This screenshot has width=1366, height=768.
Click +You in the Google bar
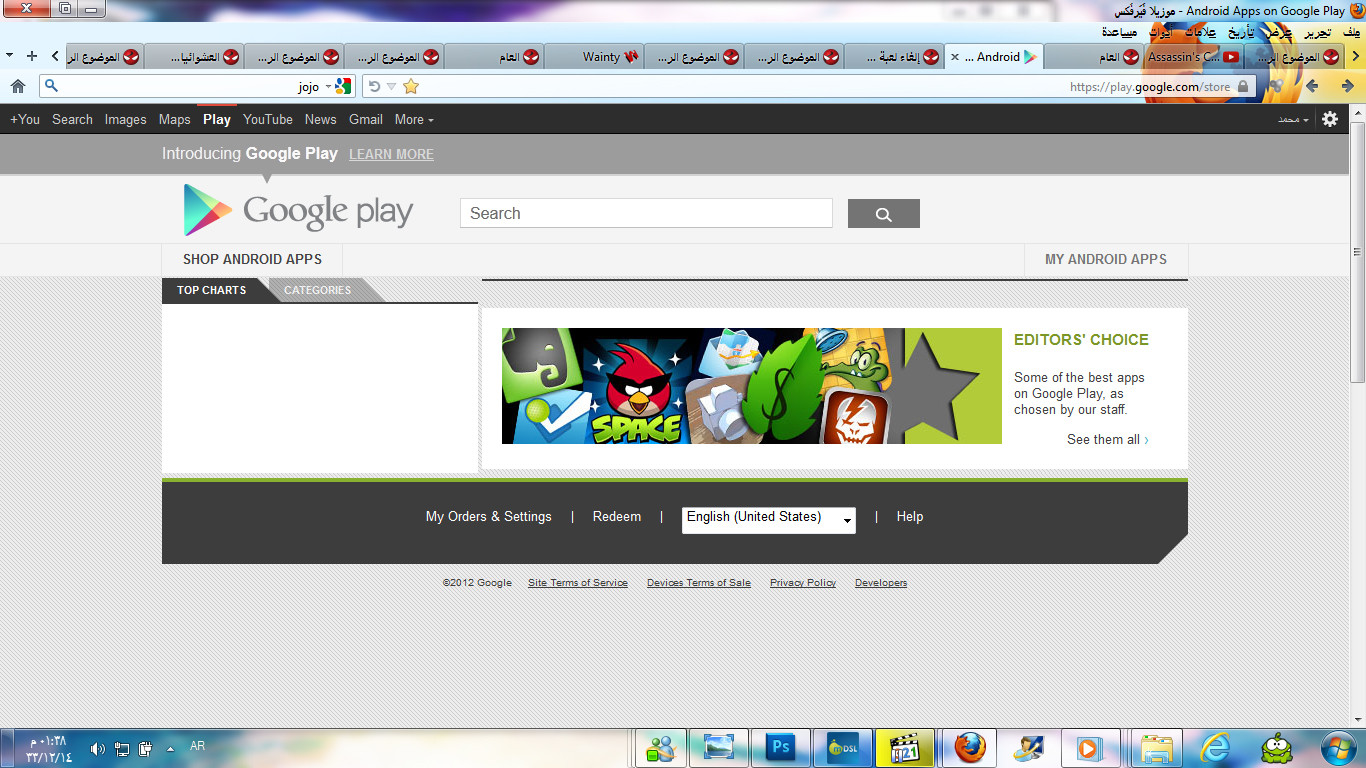pos(25,119)
